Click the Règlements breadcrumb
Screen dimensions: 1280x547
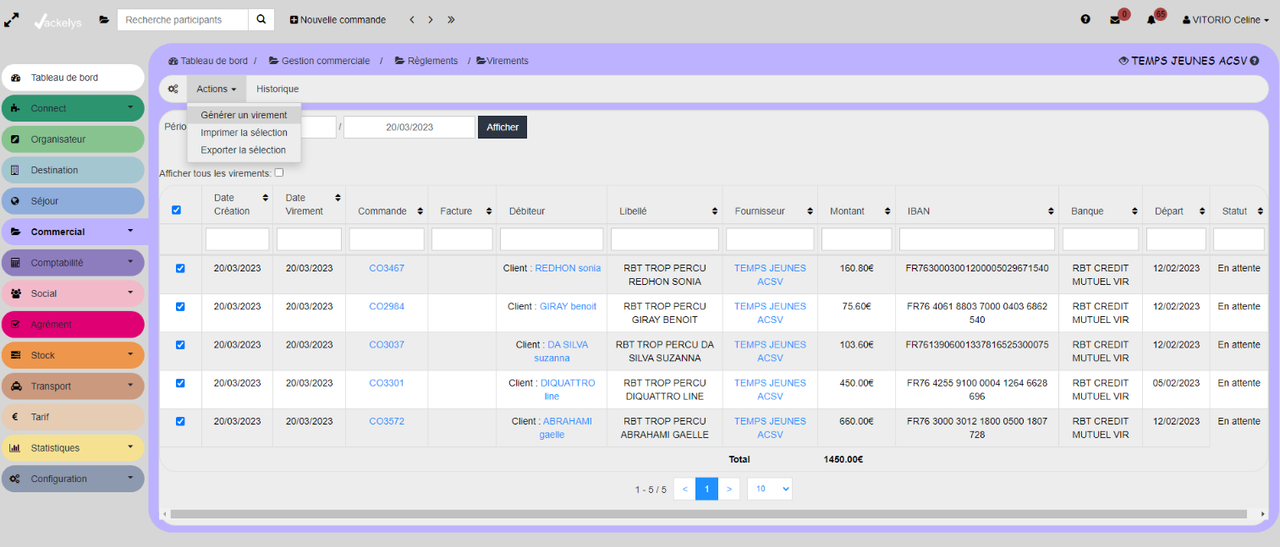point(426,61)
